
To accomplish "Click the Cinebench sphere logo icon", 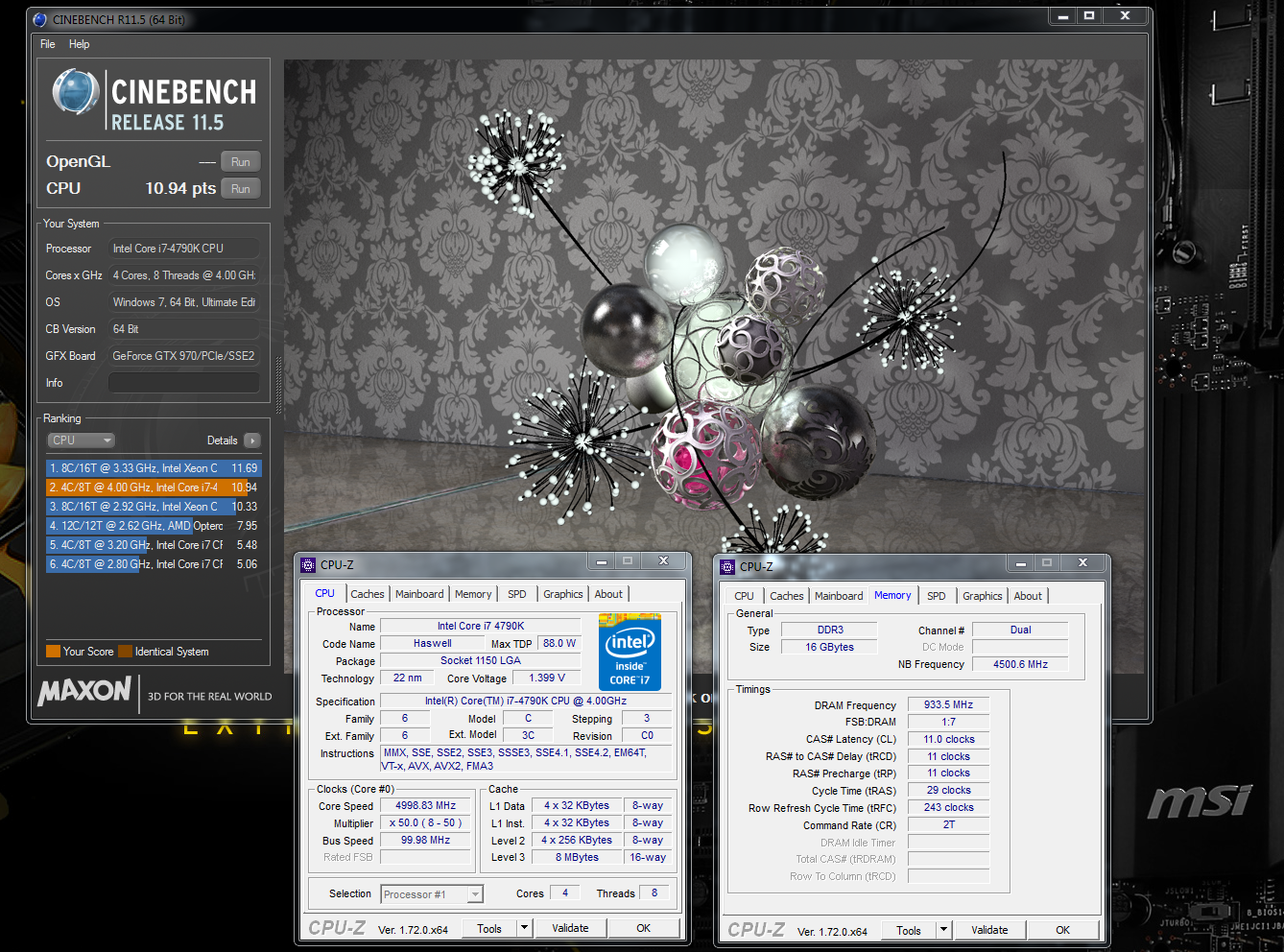I will click(x=76, y=92).
